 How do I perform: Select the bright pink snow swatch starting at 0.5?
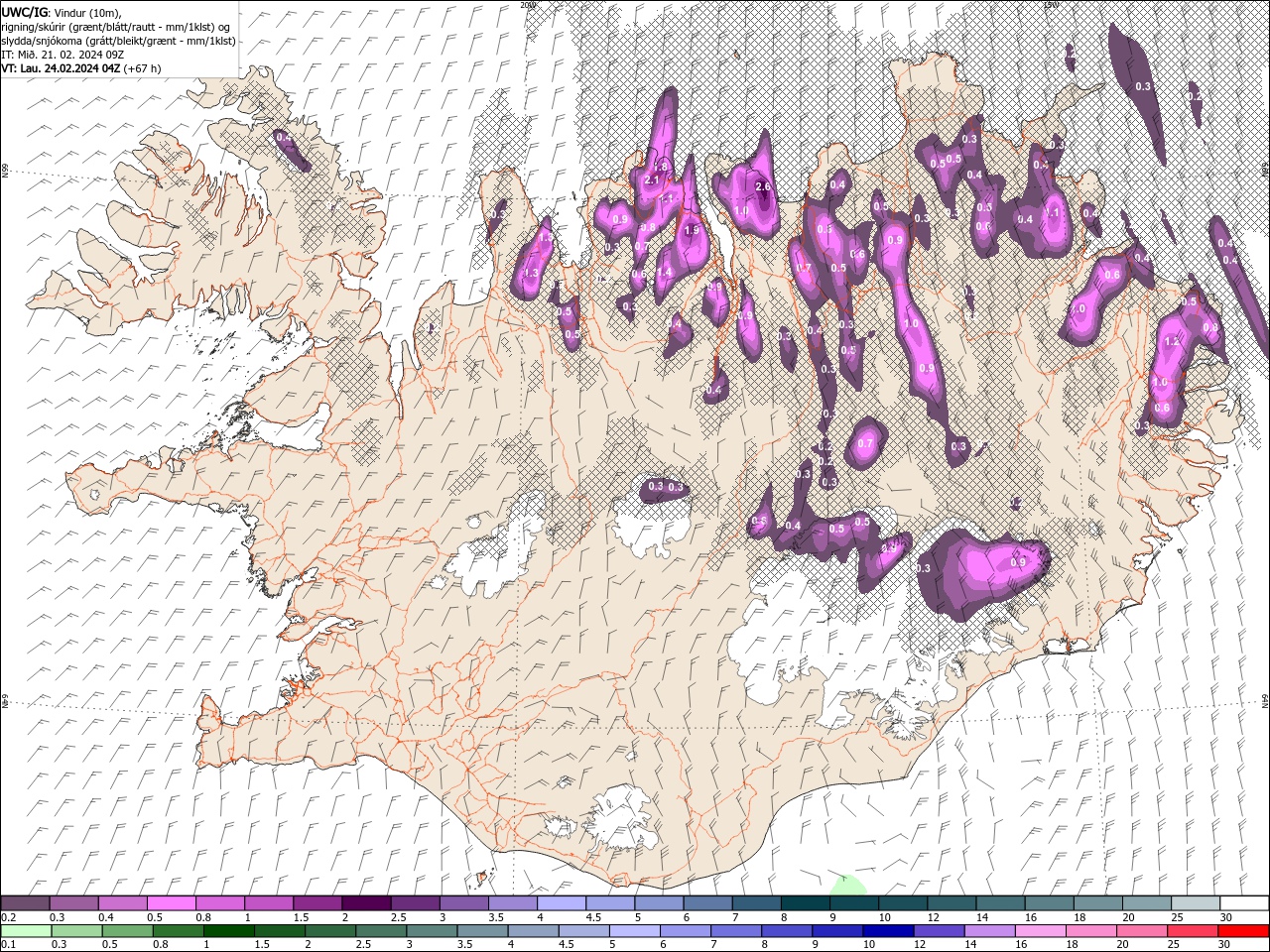(172, 903)
